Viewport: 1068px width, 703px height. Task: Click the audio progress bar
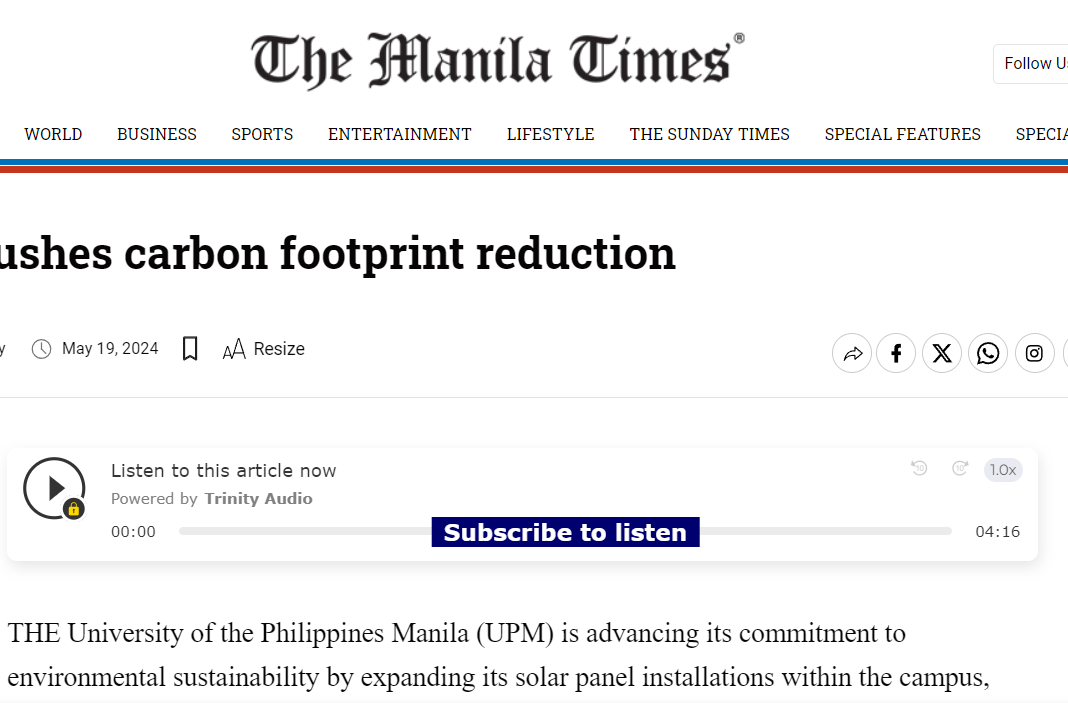(x=565, y=531)
